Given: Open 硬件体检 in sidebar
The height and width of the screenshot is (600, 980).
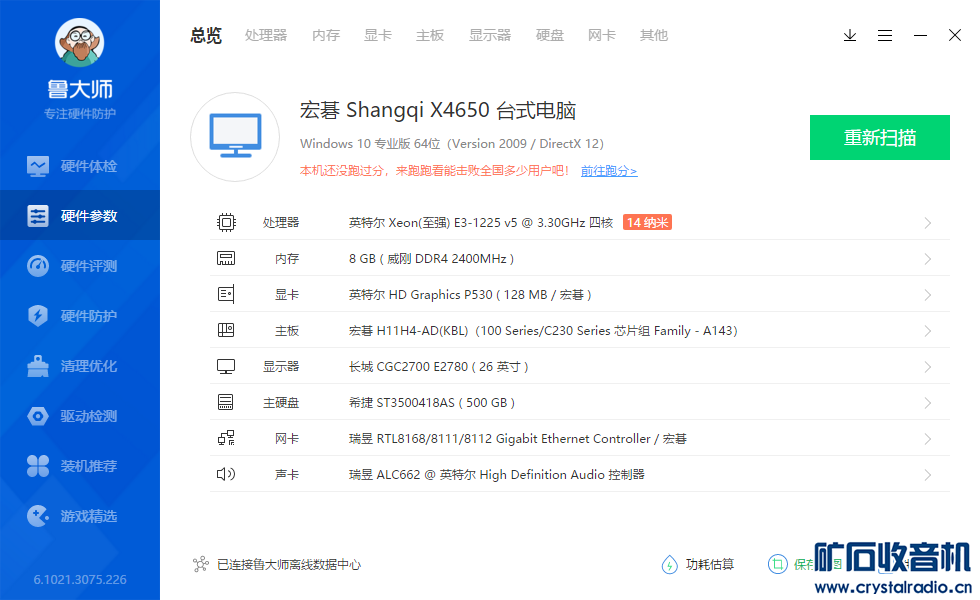Looking at the screenshot, I should 80,166.
